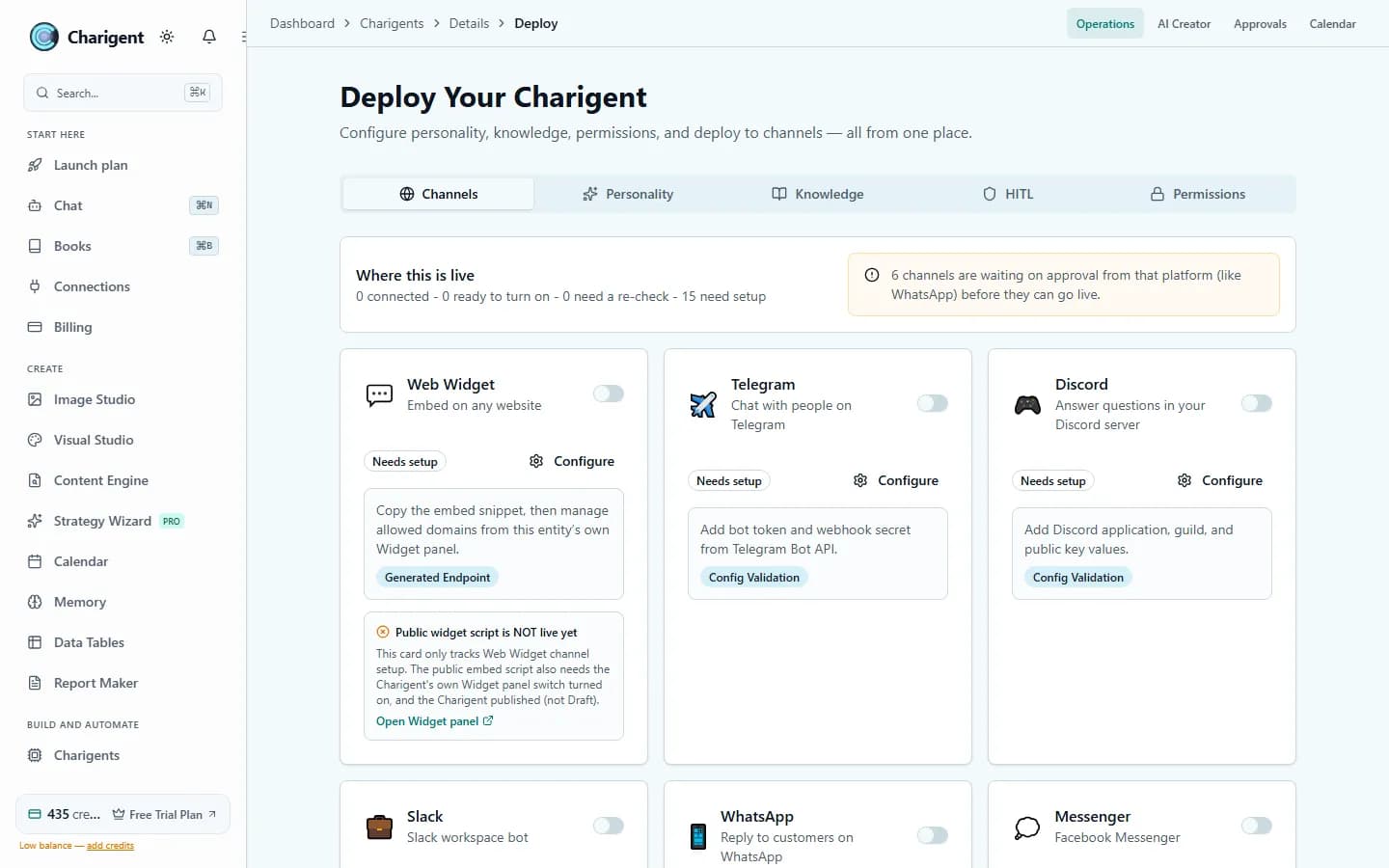This screenshot has width=1389, height=868.
Task: Click the Charigents chip icon in sidebar
Action: point(35,755)
